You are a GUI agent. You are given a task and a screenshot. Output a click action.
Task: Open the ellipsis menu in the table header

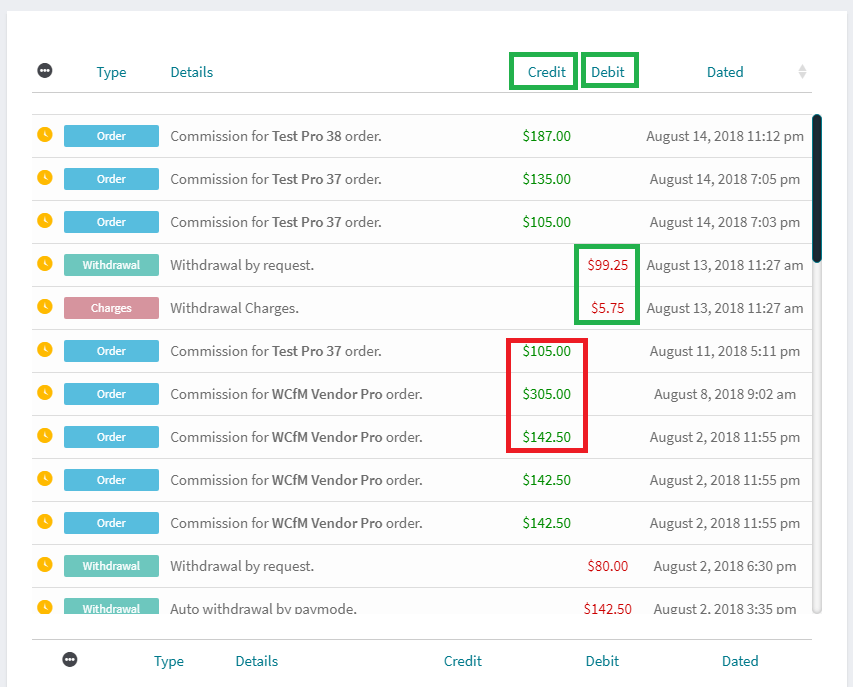(x=44, y=70)
